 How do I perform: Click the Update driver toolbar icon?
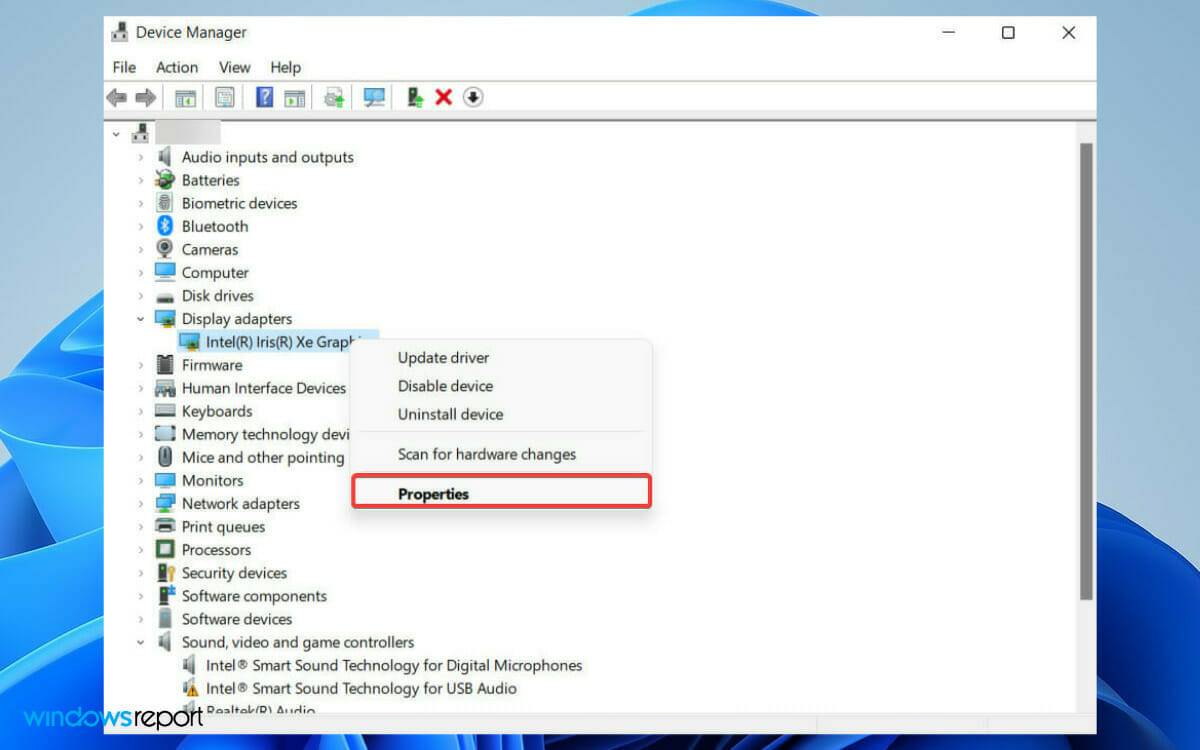pyautogui.click(x=333, y=97)
